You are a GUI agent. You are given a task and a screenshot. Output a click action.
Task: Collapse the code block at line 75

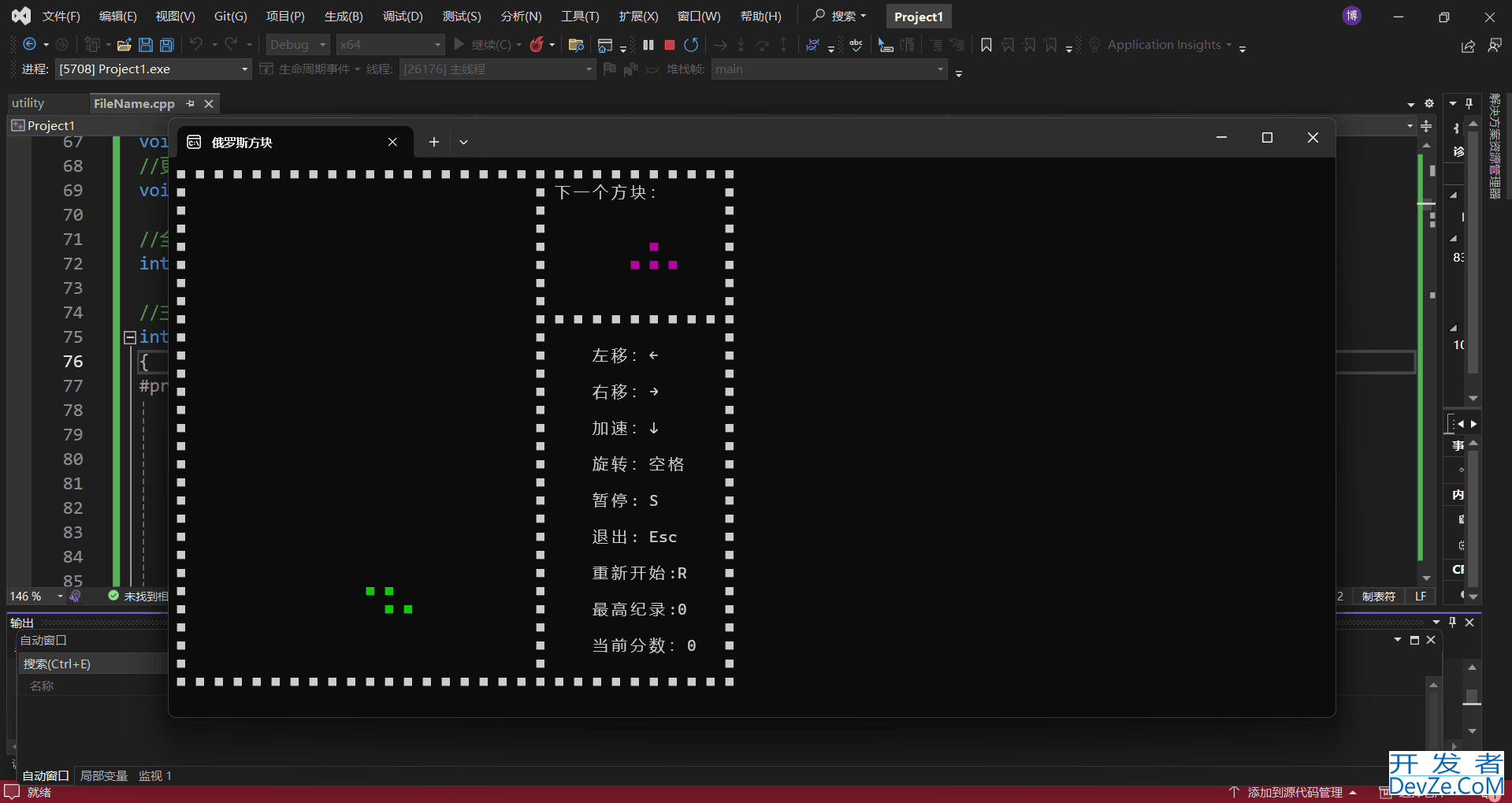[x=130, y=337]
